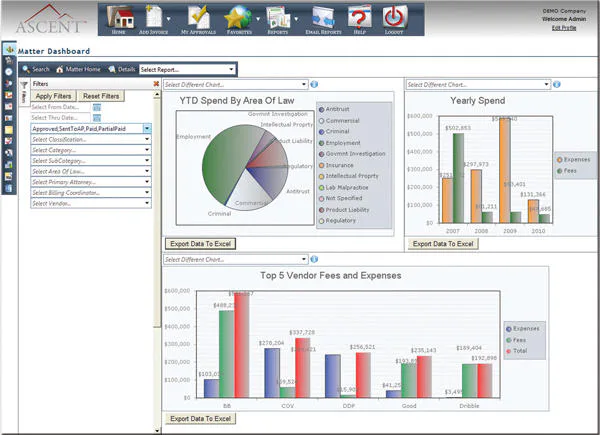600x435 pixels.
Task: Open Select Different Chart above Yearly Spend chart
Action: coord(478,84)
